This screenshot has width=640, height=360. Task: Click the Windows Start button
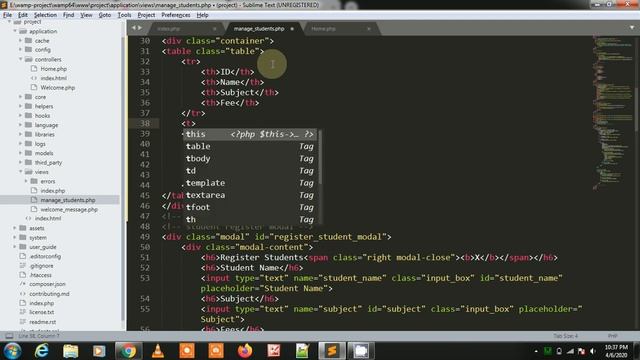click(13, 351)
